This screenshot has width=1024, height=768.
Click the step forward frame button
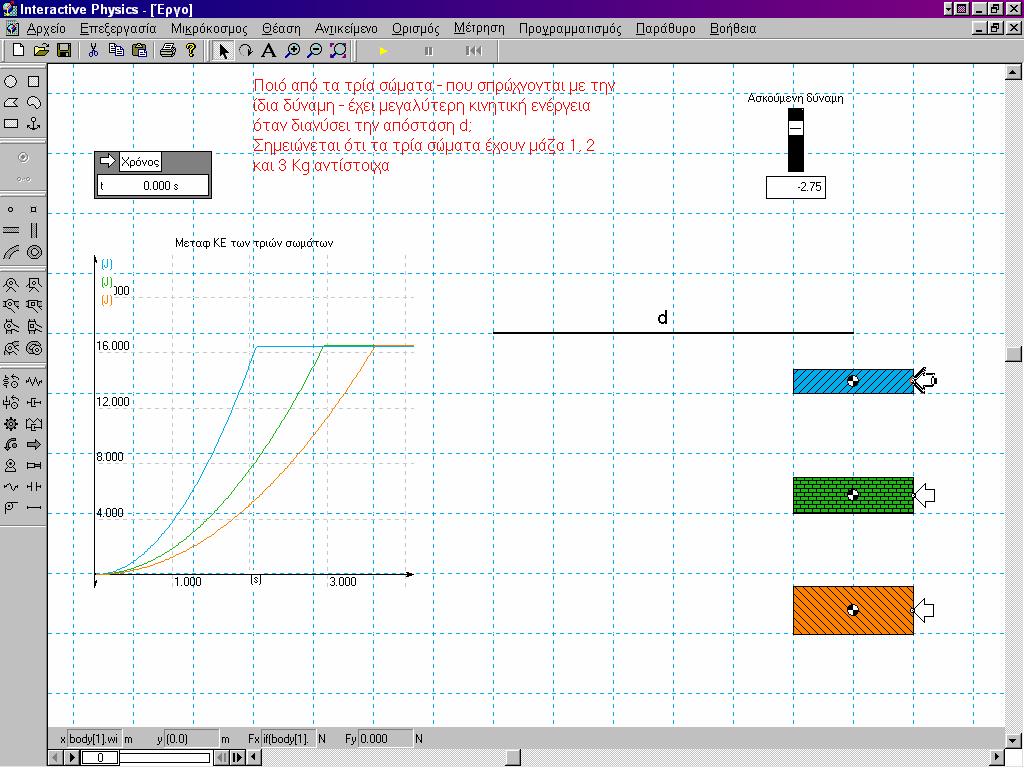[x=238, y=758]
